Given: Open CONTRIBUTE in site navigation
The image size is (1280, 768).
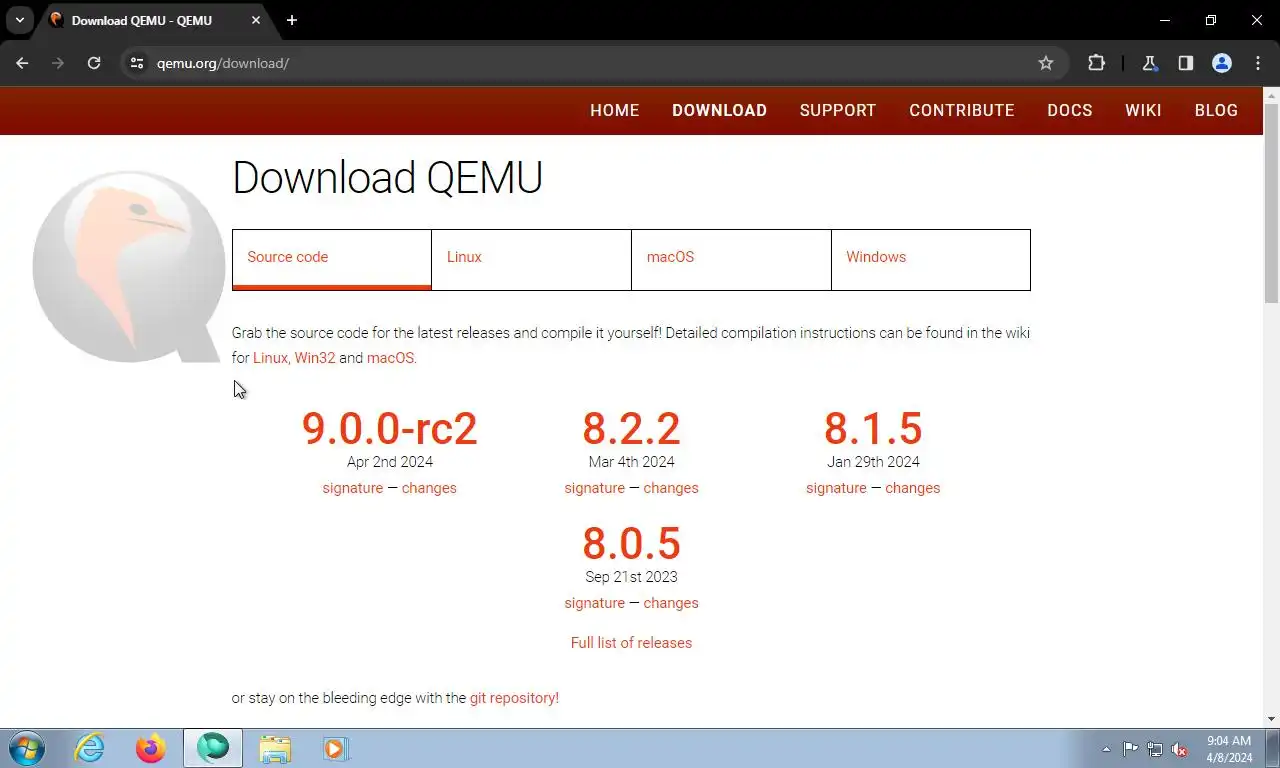Looking at the screenshot, I should (x=961, y=111).
